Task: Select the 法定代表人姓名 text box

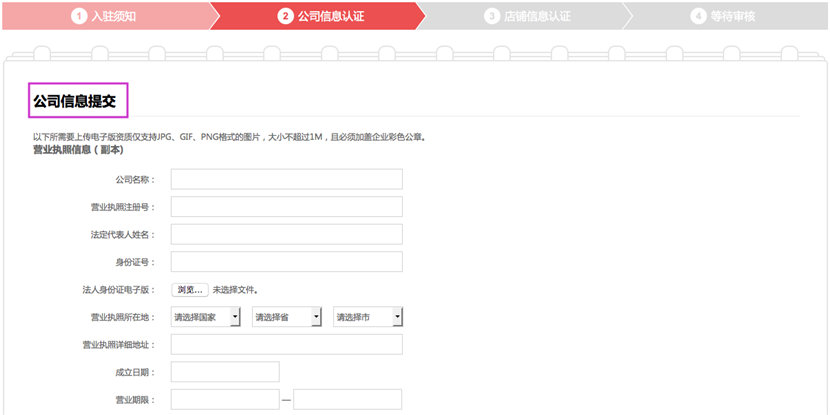Action: tap(286, 234)
